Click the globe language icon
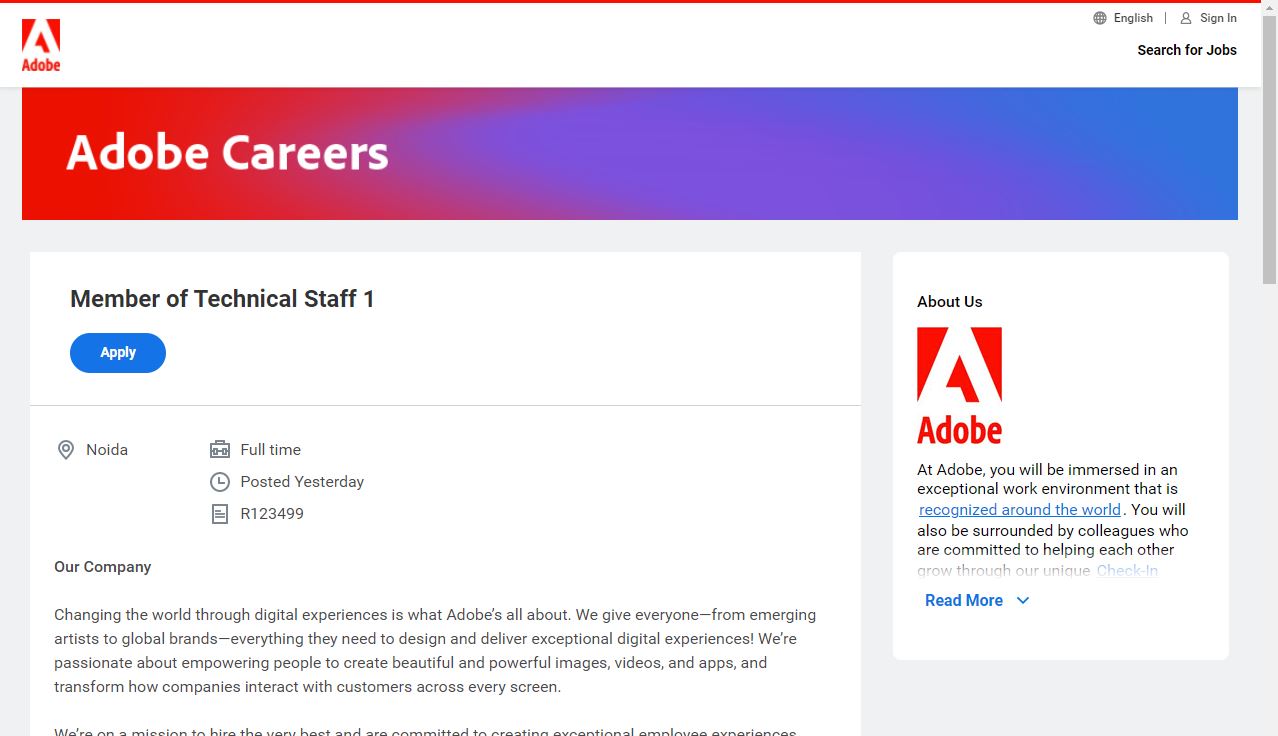This screenshot has height=736, width=1278. 1100,18
